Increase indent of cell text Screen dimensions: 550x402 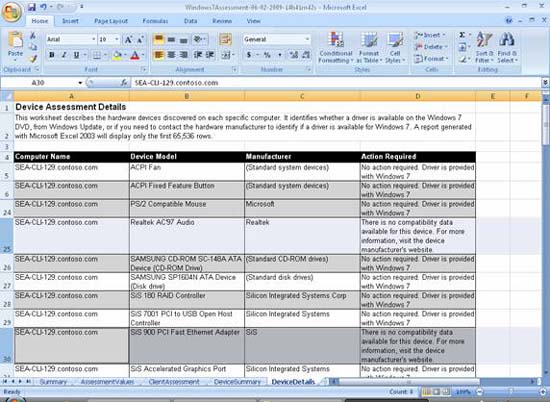pyautogui.click(x=210, y=55)
